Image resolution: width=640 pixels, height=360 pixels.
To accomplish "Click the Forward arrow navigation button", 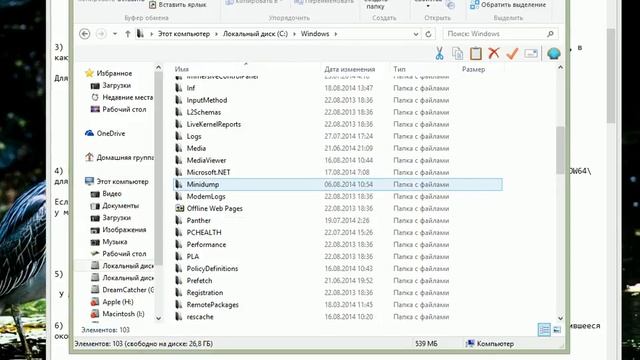I will [101, 34].
